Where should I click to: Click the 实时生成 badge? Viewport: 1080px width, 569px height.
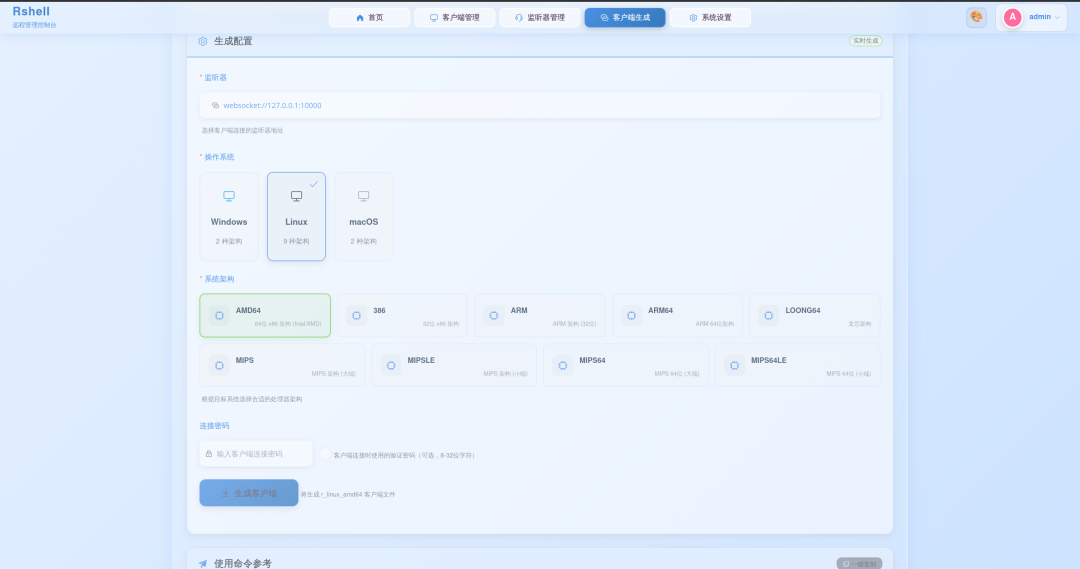click(x=865, y=41)
